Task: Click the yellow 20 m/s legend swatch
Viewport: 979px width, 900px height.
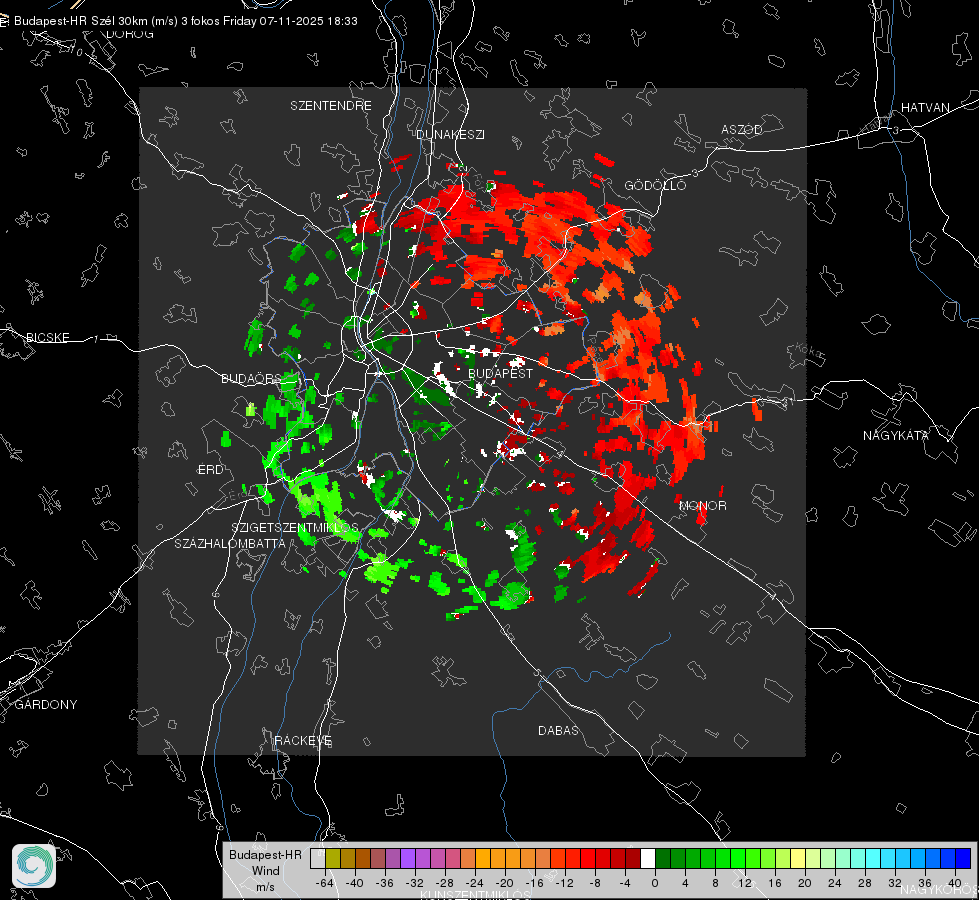Action: 798,859
